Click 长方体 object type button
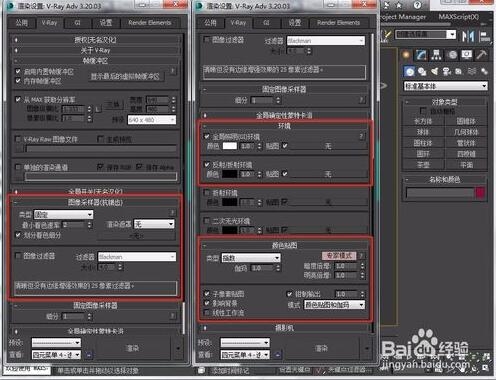The height and width of the screenshot is (380, 496). (423, 121)
